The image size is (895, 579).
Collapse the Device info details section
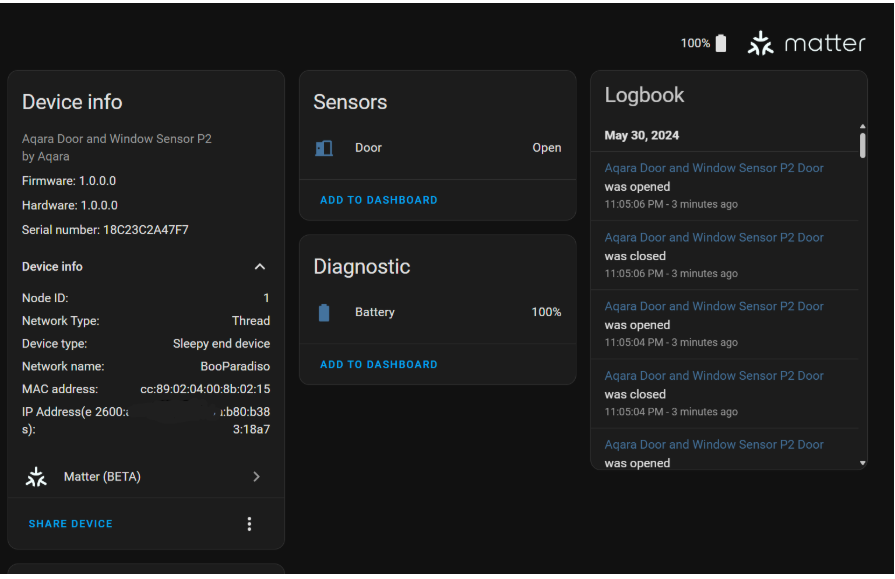[260, 267]
